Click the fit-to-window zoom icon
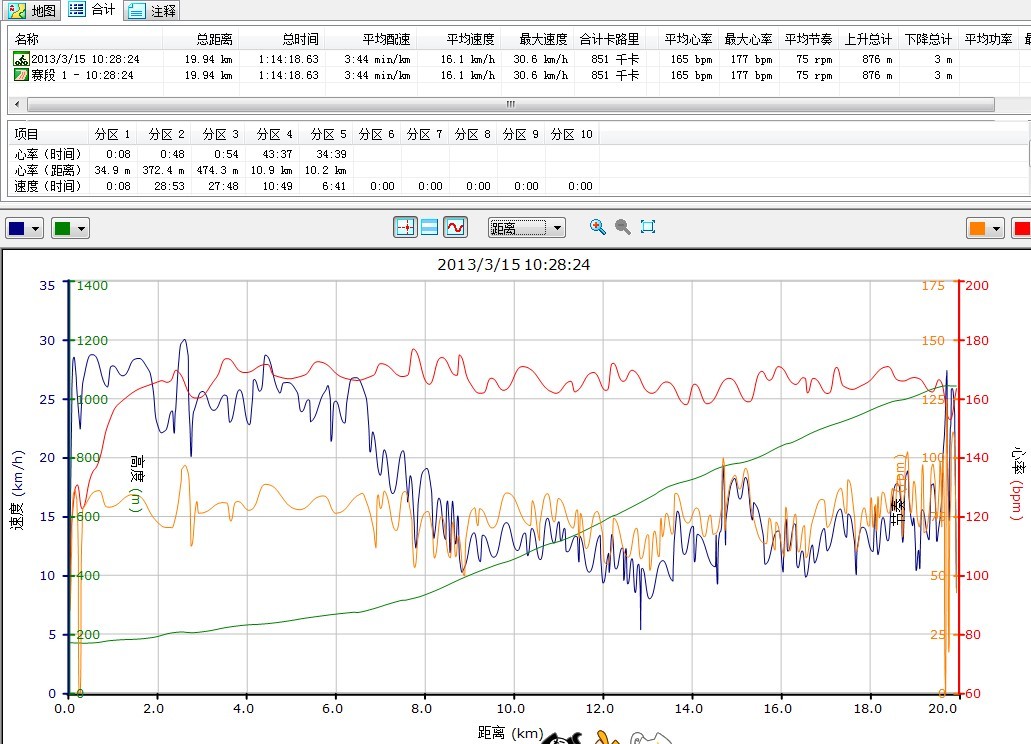Screen dimensions: 1031x744 tap(648, 227)
